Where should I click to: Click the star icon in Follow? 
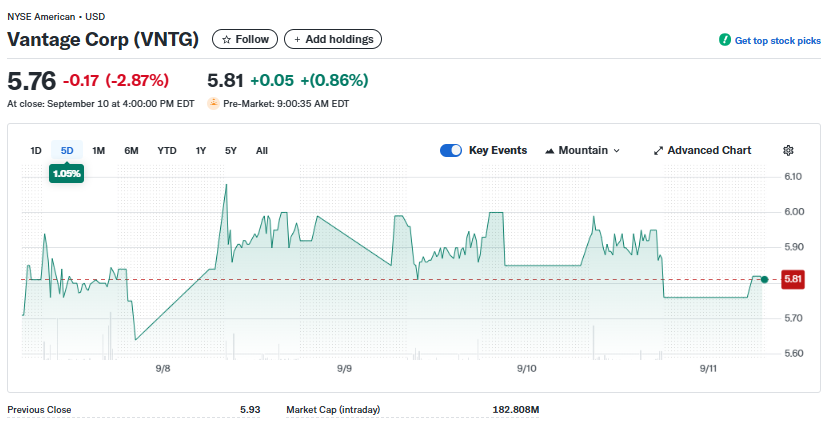[227, 40]
